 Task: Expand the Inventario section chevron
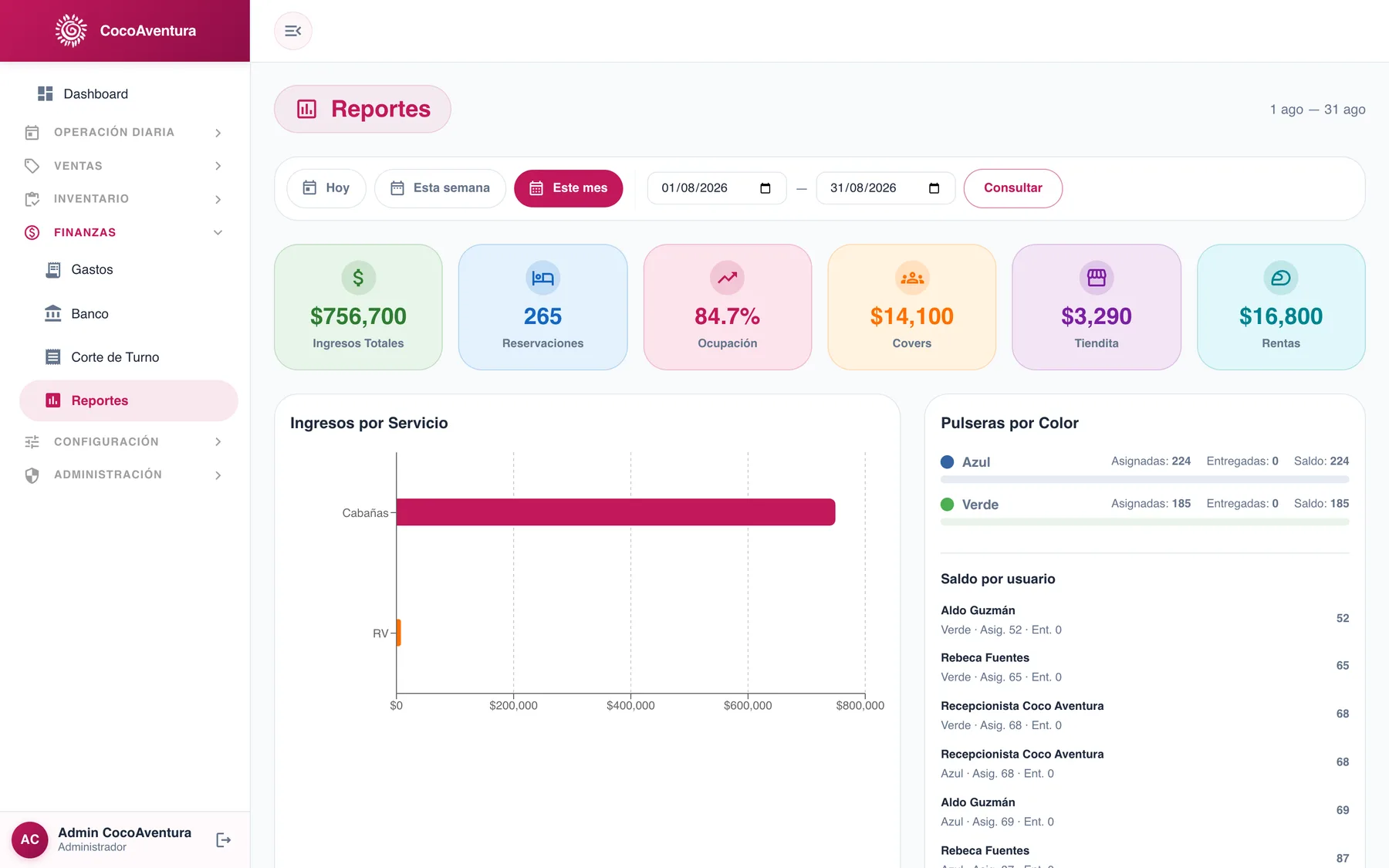[218, 199]
